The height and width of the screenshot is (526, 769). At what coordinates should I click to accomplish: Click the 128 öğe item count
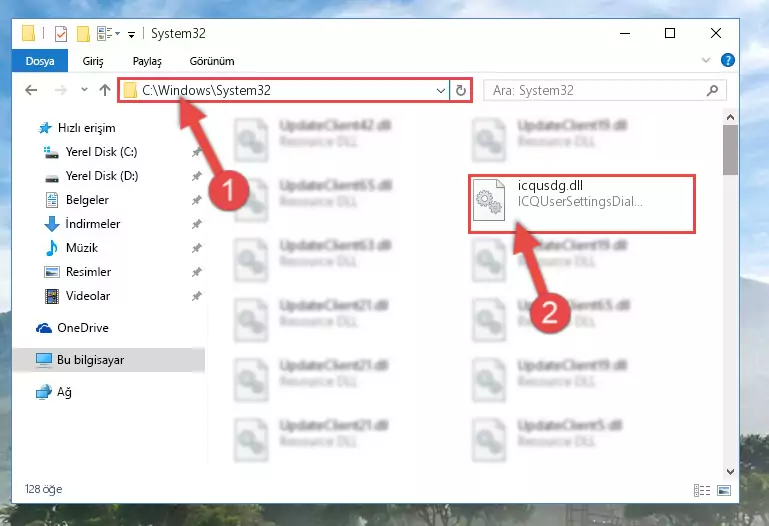tap(44, 489)
